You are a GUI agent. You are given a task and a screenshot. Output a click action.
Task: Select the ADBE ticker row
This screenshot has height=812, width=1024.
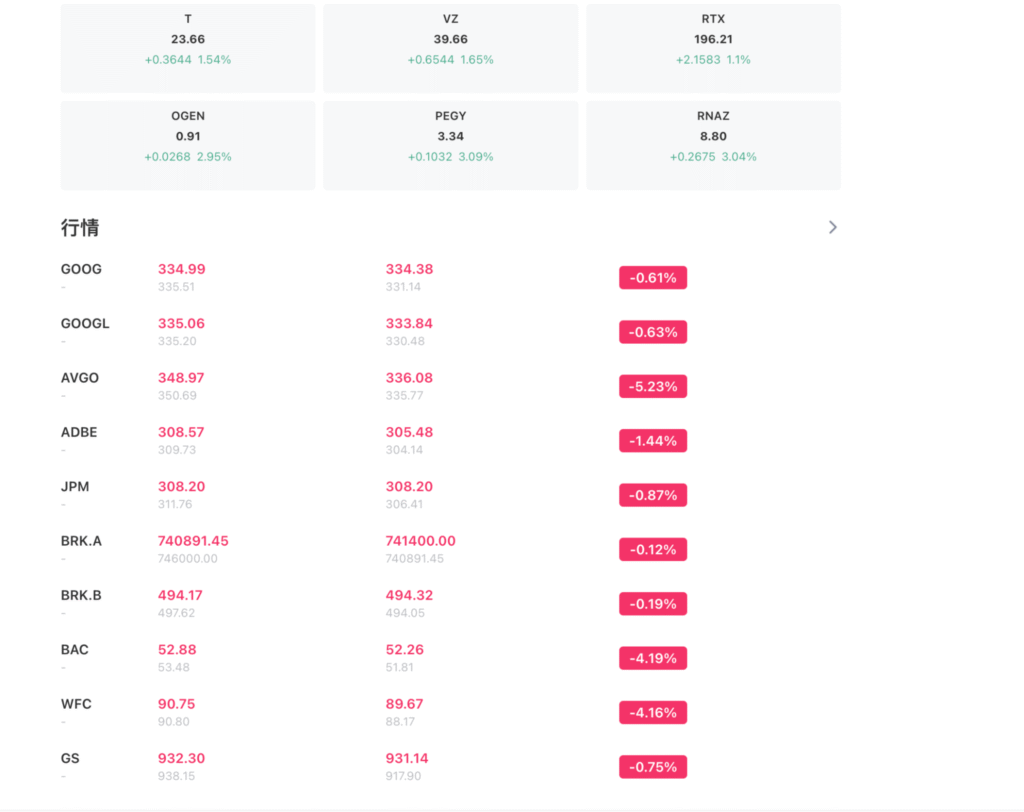(80, 433)
